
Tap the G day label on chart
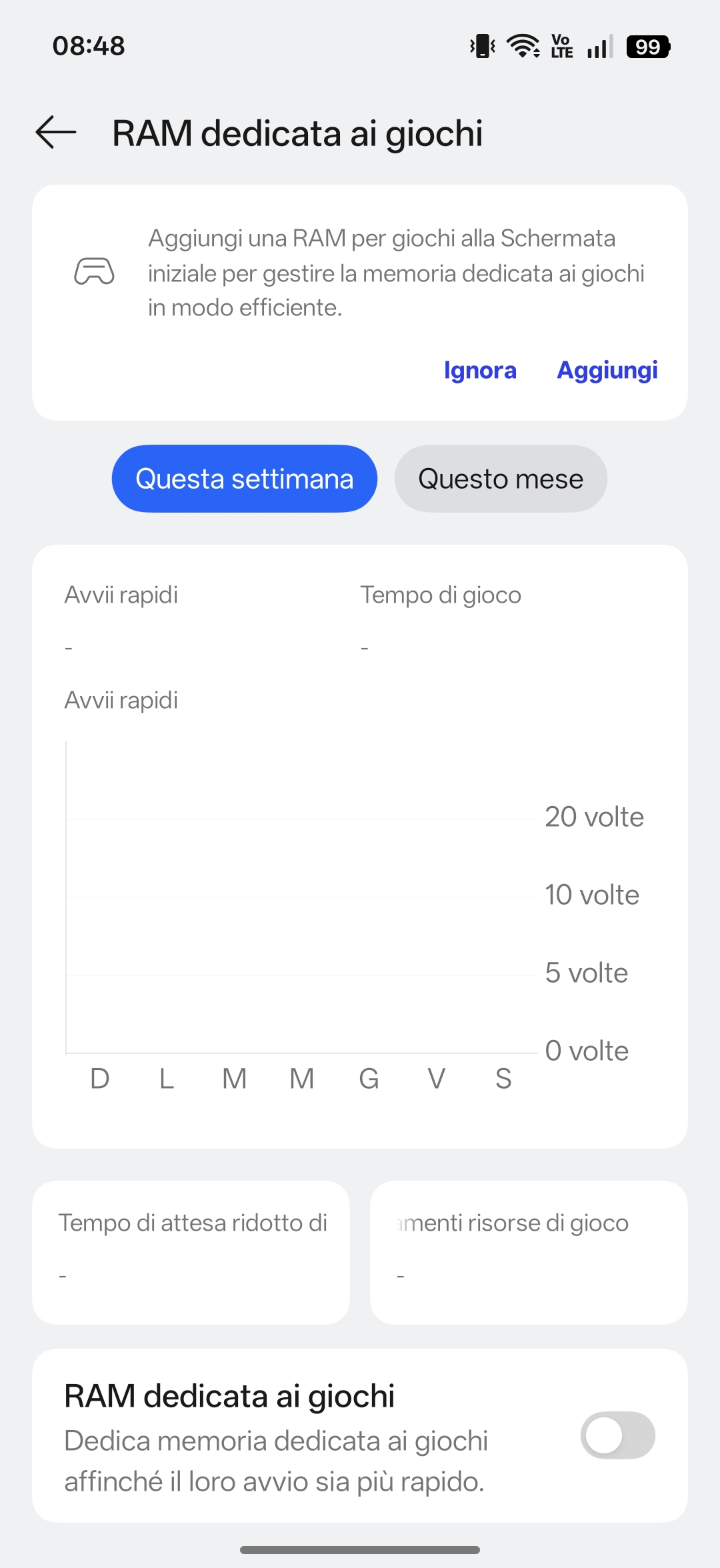pyautogui.click(x=369, y=1078)
